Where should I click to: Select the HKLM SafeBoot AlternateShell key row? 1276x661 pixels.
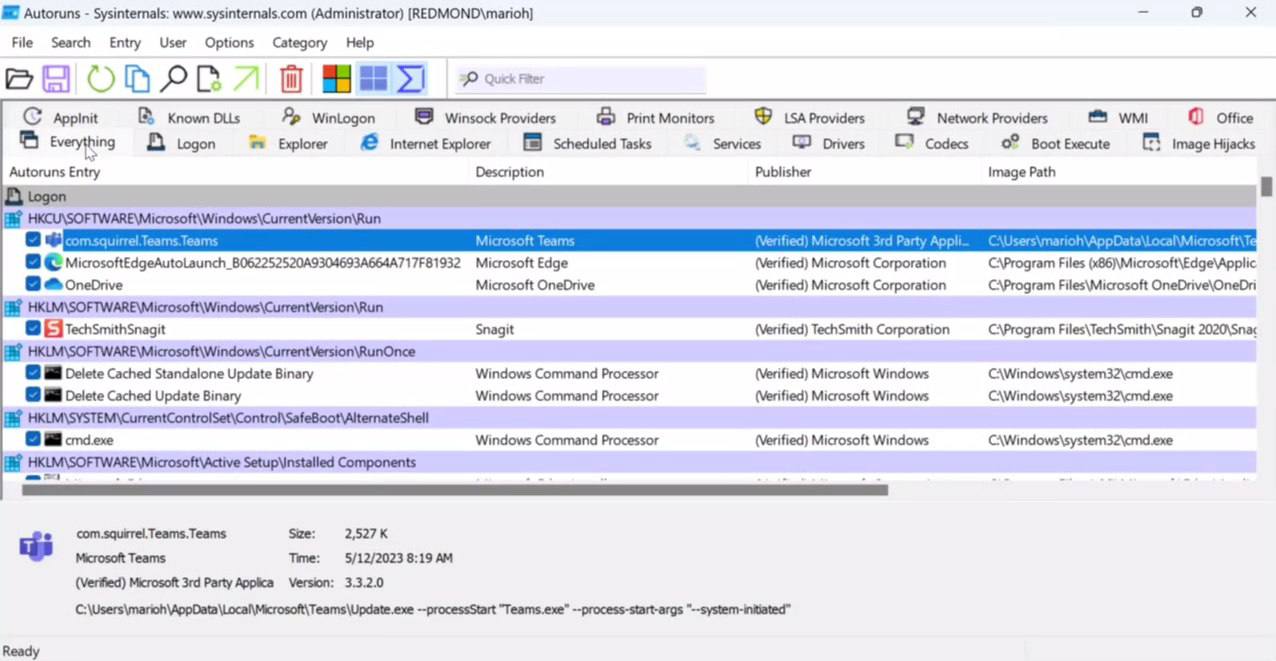[x=630, y=417]
